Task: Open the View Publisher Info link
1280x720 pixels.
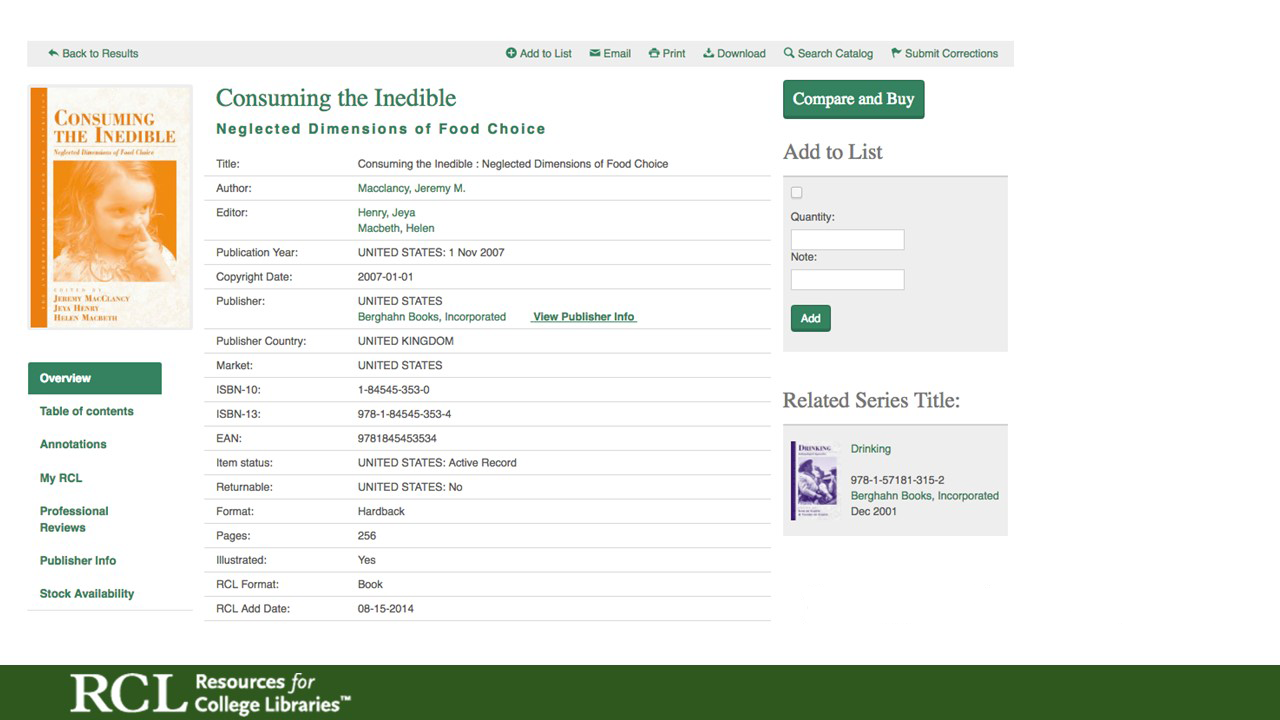Action: tap(584, 317)
